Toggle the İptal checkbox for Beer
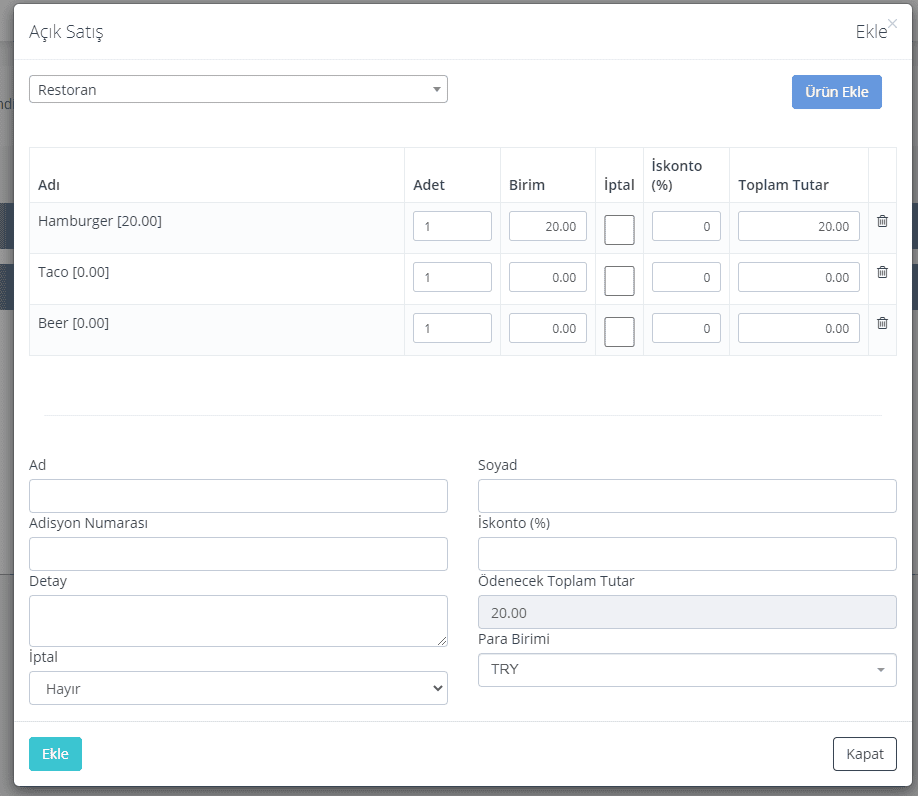Viewport: 918px width, 796px height. tap(619, 332)
